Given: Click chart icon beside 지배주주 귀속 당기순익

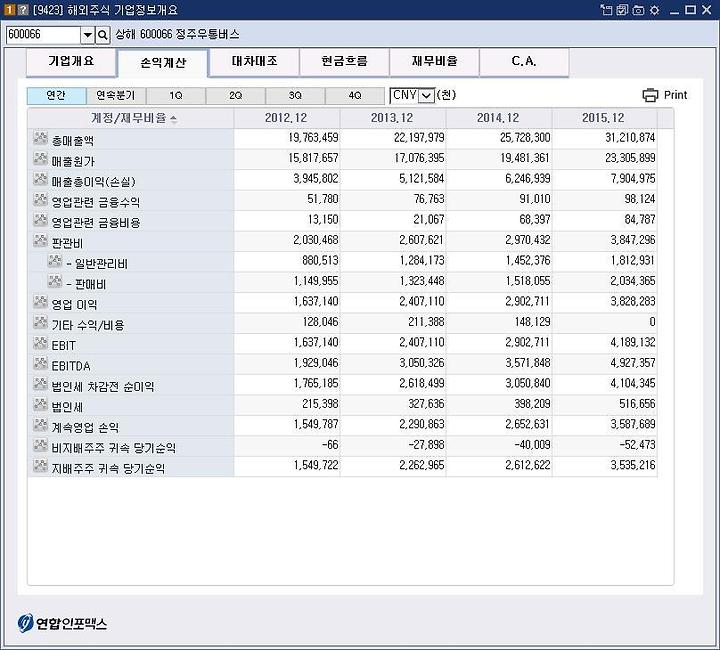Looking at the screenshot, I should click(40, 466).
